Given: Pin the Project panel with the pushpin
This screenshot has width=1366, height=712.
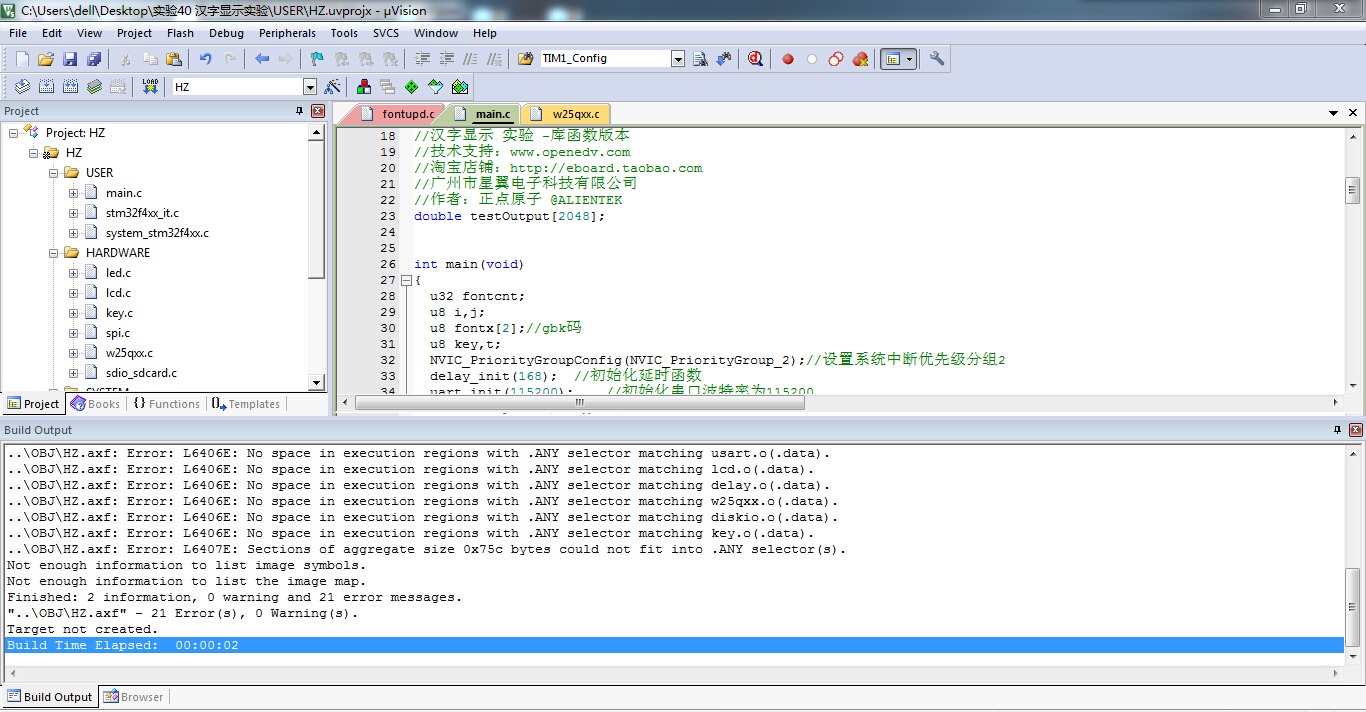Looking at the screenshot, I should pos(299,111).
